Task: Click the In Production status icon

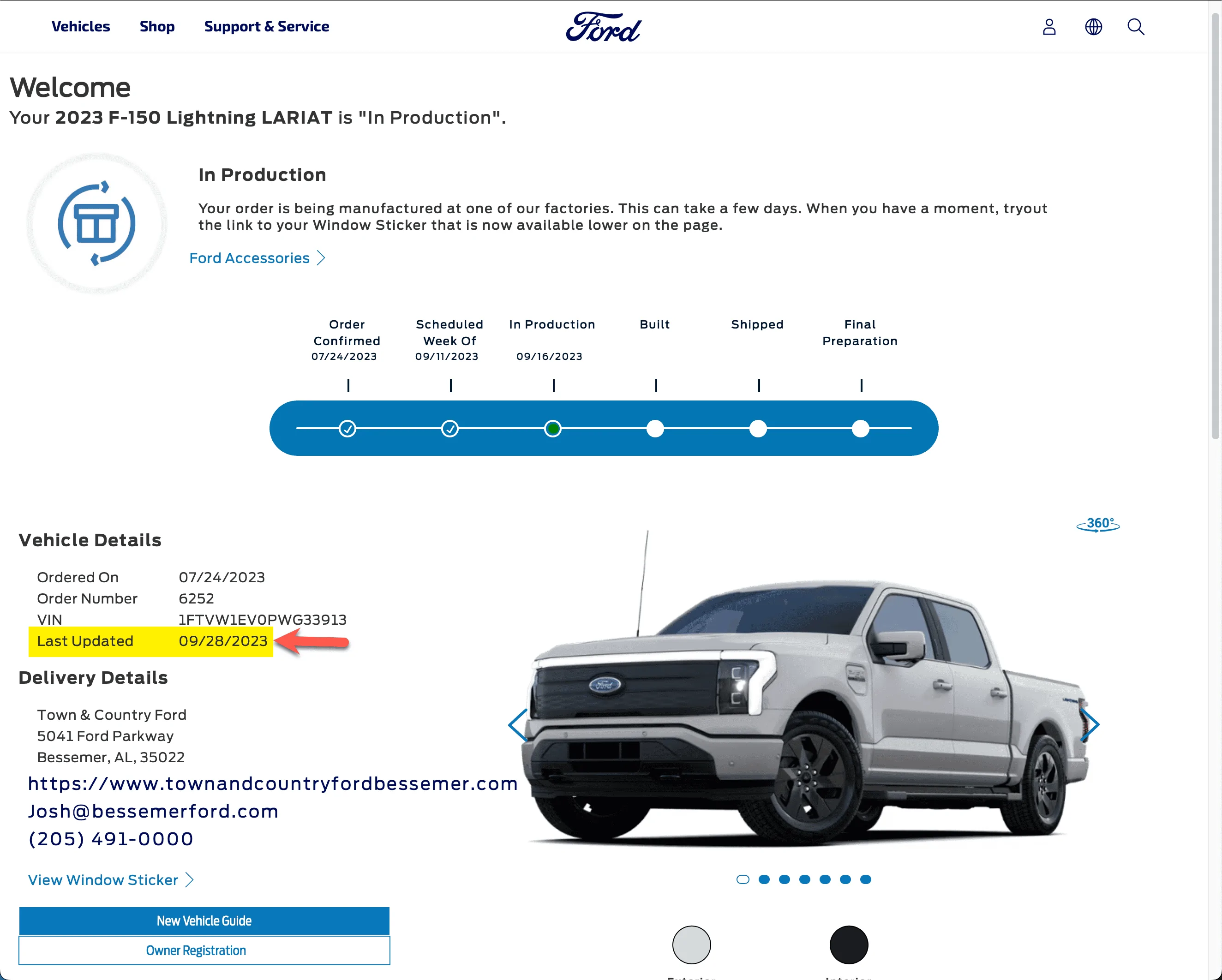Action: pyautogui.click(x=97, y=223)
